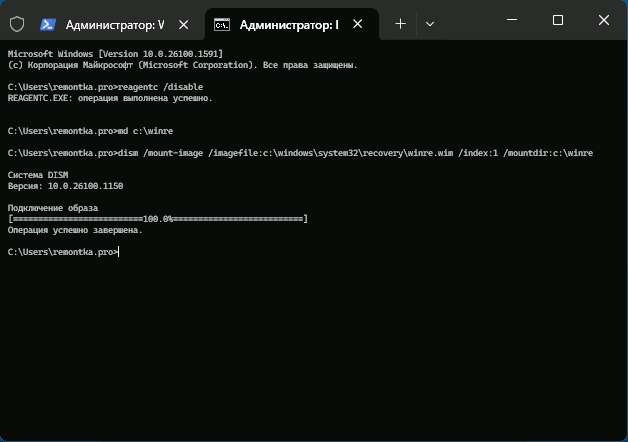The width and height of the screenshot is (628, 442).
Task: Expand the new tab profiles dropdown
Action: 430,23
